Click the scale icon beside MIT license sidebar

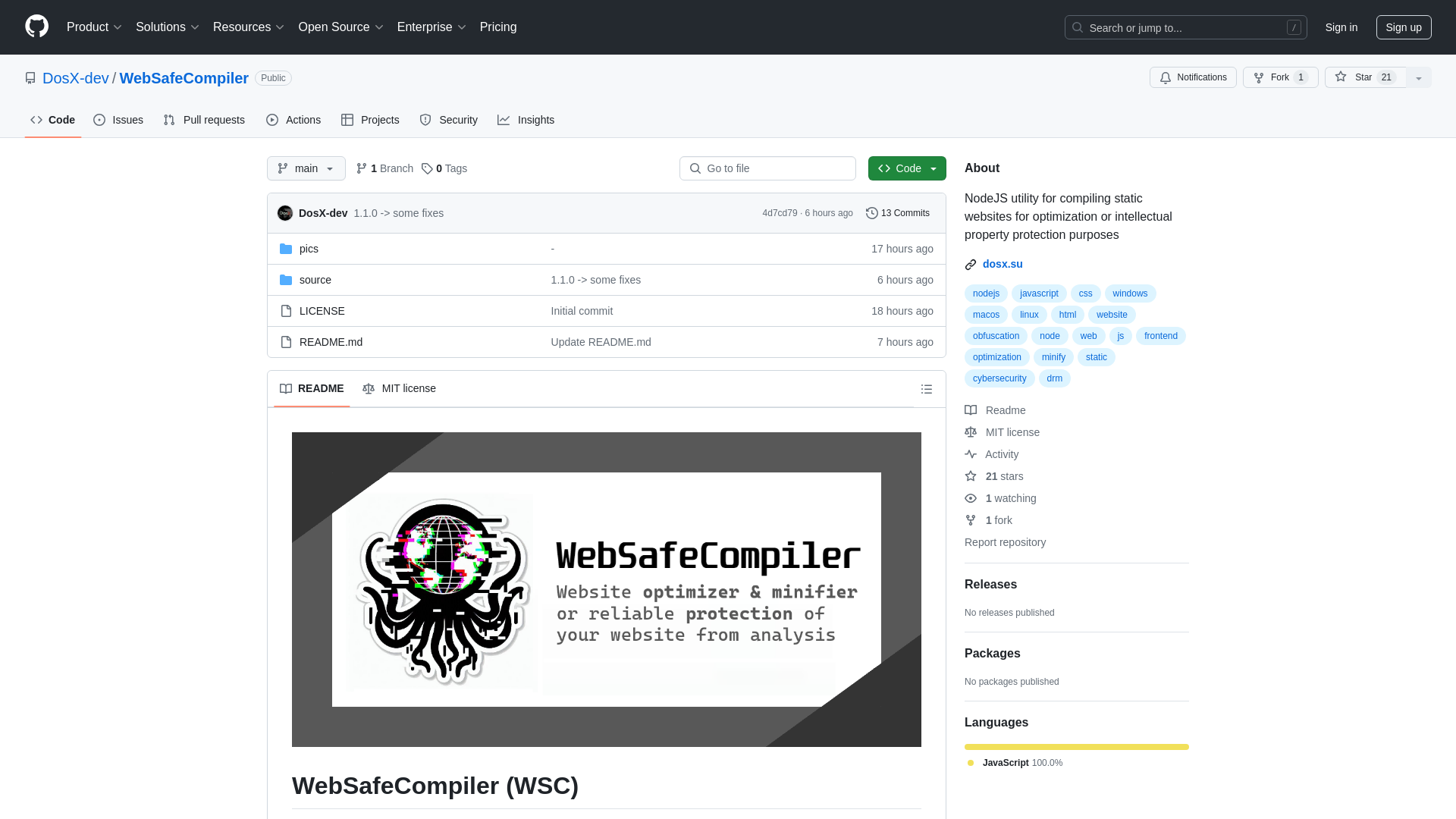(x=971, y=432)
